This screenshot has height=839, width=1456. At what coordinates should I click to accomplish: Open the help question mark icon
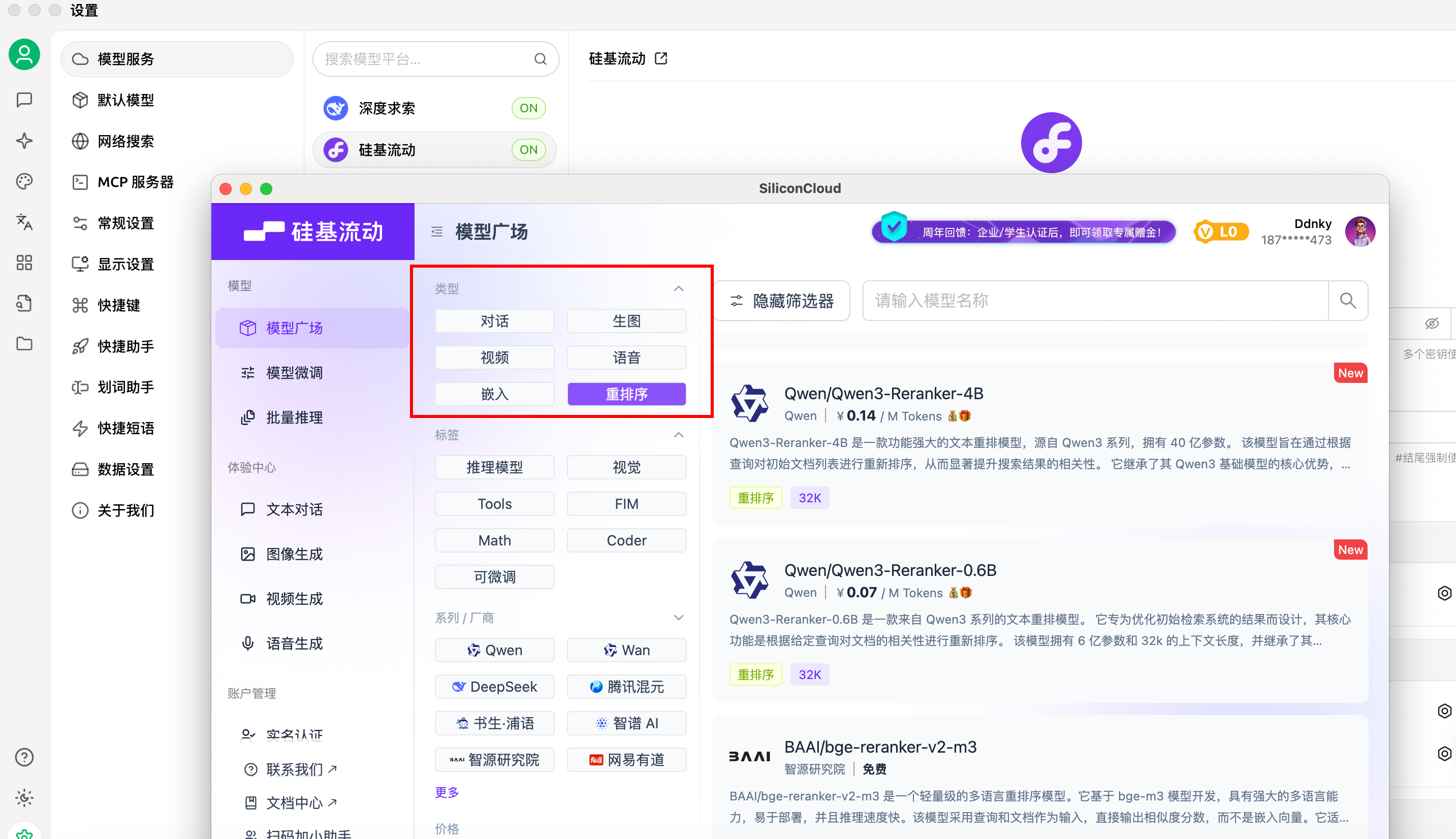24,757
